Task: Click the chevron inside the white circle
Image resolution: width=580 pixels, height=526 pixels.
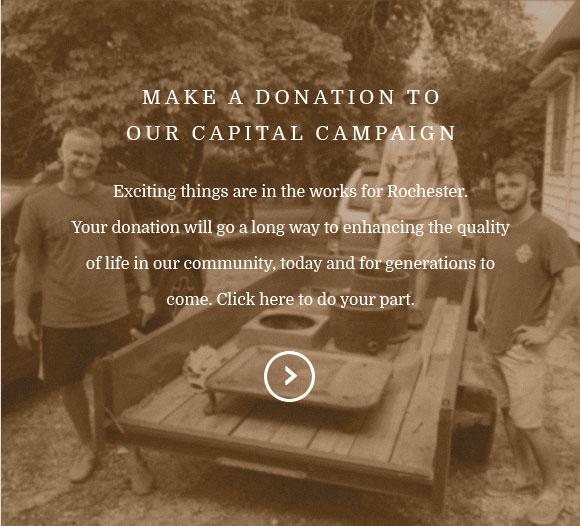Action: (x=291, y=376)
